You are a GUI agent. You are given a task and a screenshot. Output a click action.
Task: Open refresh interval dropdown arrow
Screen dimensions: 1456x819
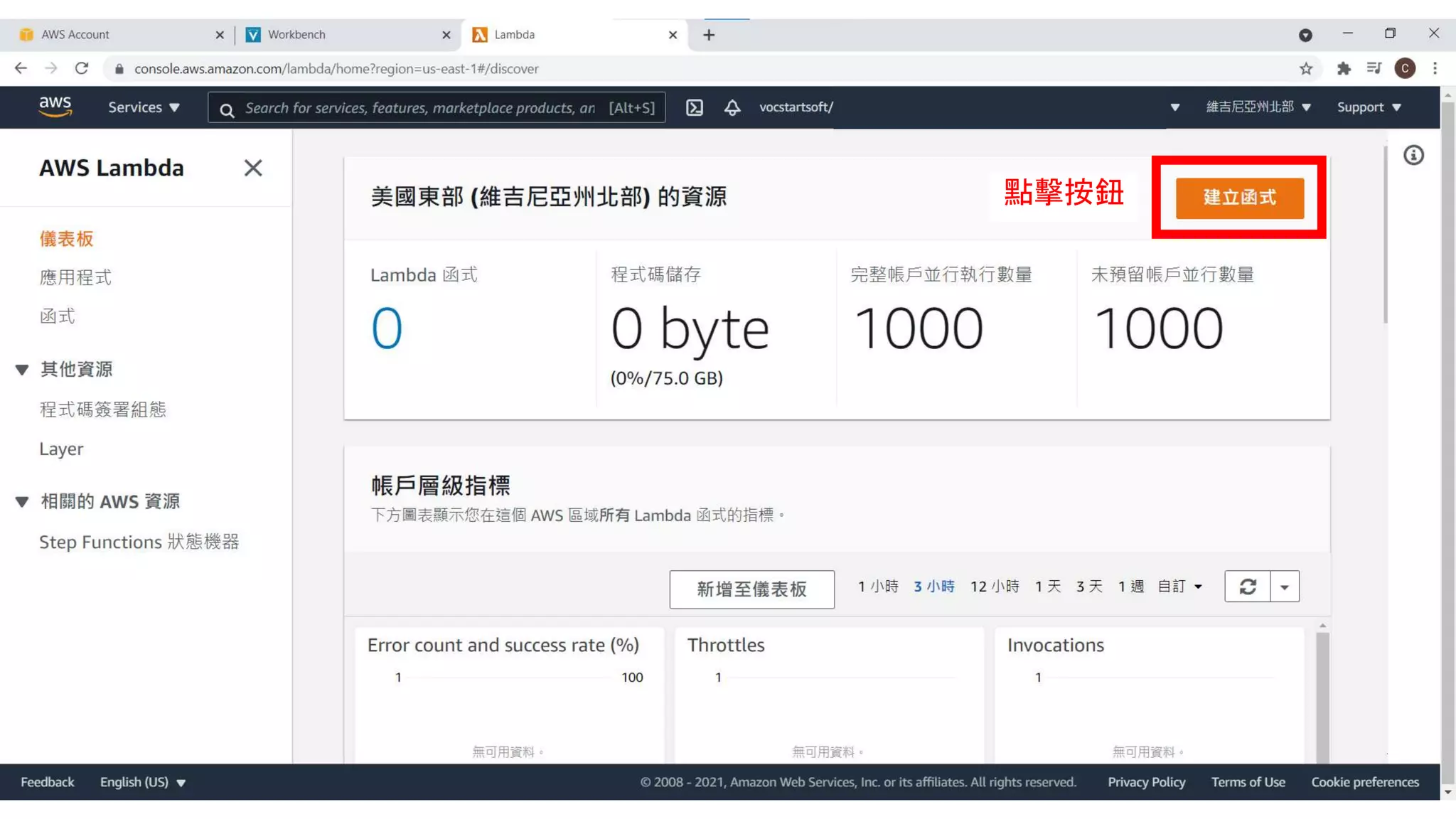click(1285, 587)
